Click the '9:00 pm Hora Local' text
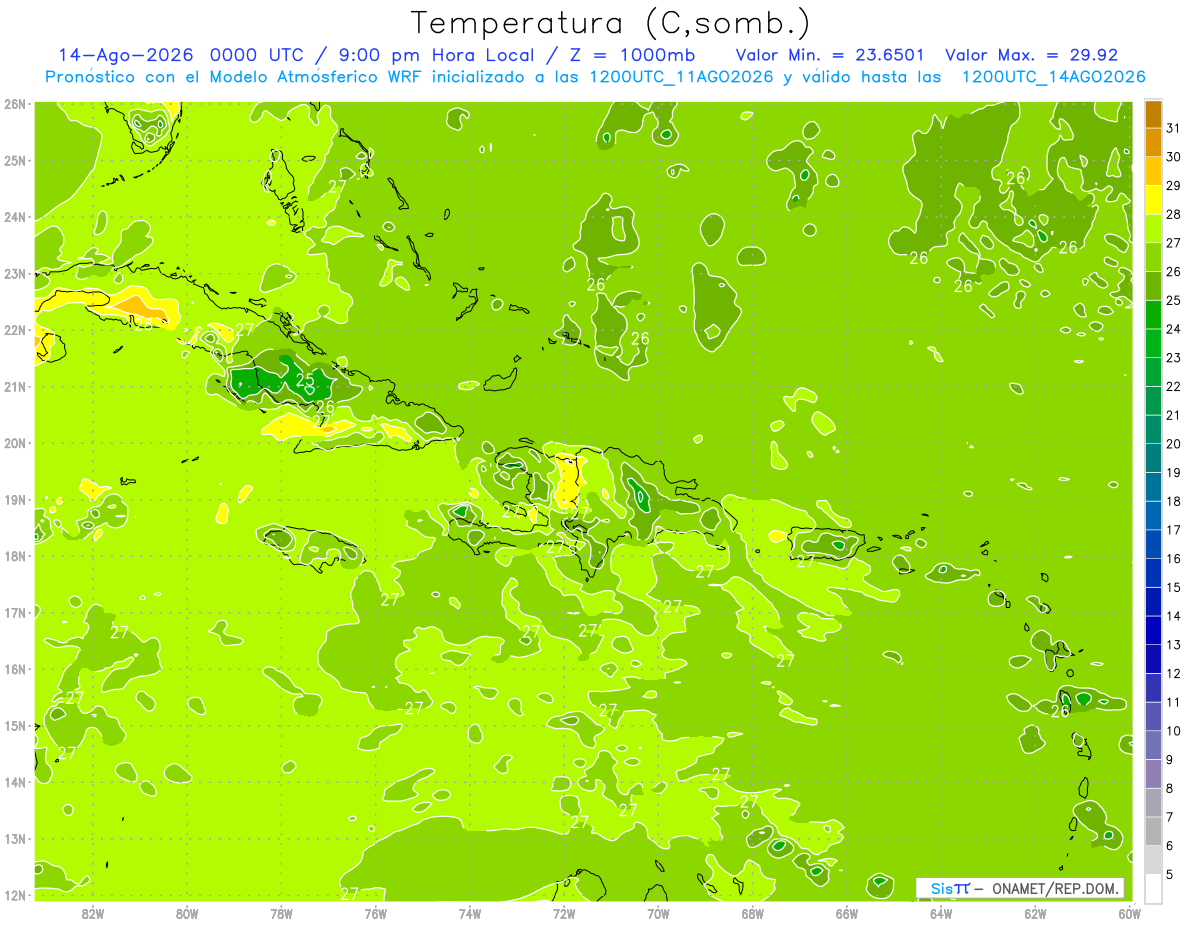Viewport: 1200px width, 927px height. click(x=438, y=55)
